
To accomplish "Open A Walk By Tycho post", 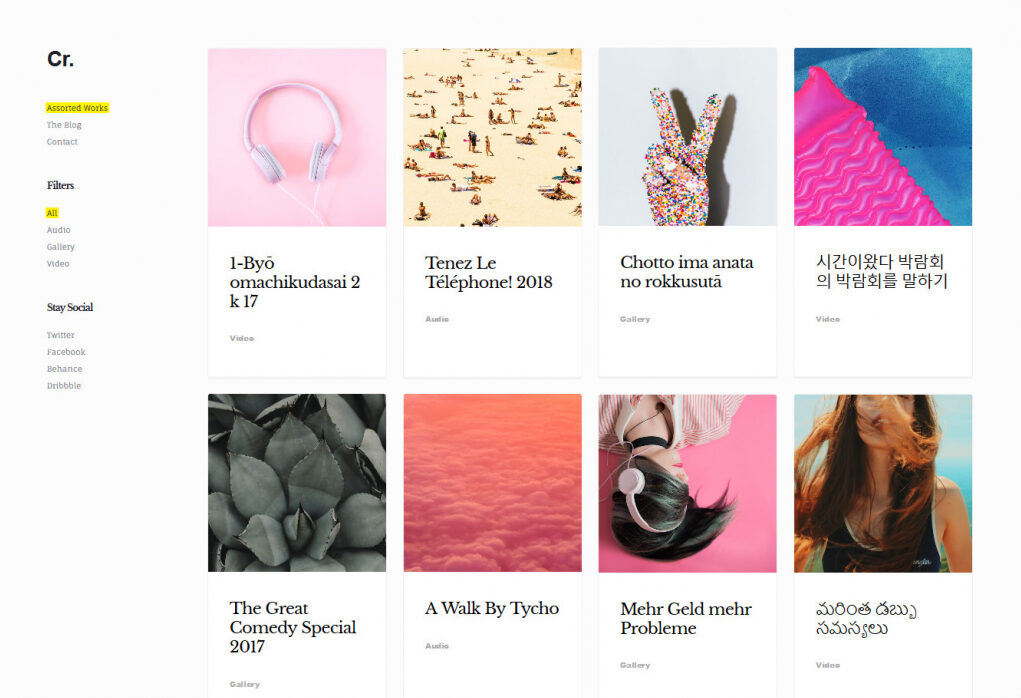I will click(x=492, y=608).
